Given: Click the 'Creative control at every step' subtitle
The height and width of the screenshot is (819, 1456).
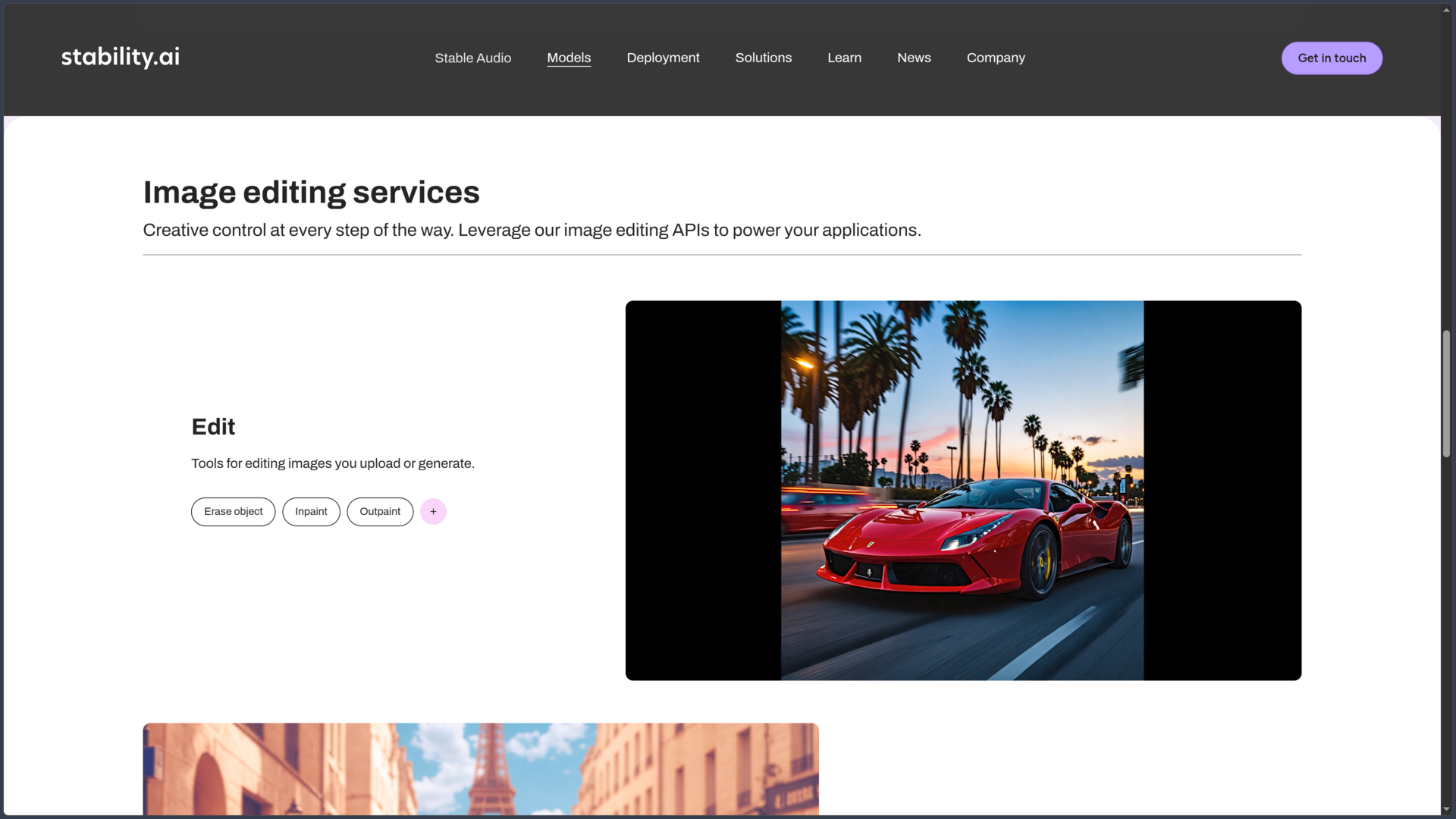Looking at the screenshot, I should [532, 231].
